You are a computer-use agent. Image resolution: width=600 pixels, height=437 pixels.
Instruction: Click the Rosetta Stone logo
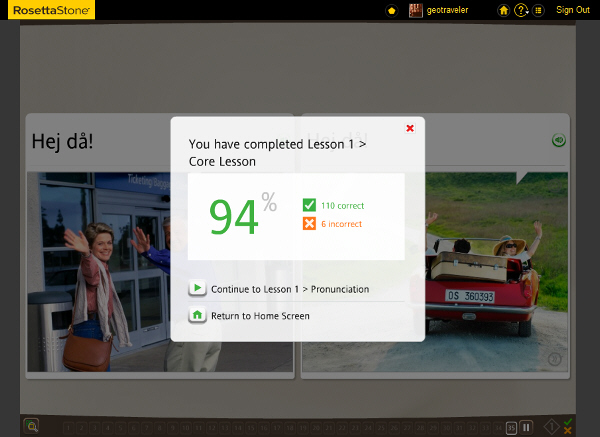pyautogui.click(x=51, y=10)
